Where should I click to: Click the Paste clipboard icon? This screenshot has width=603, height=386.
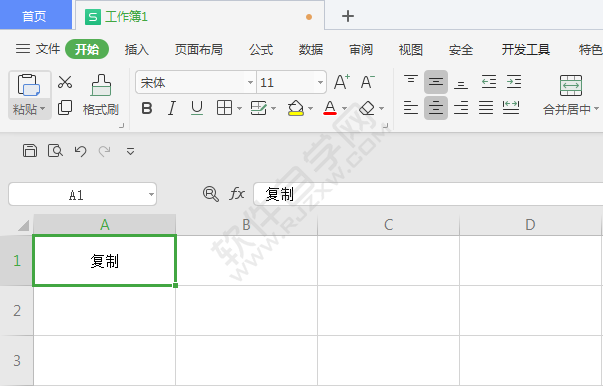tap(29, 85)
